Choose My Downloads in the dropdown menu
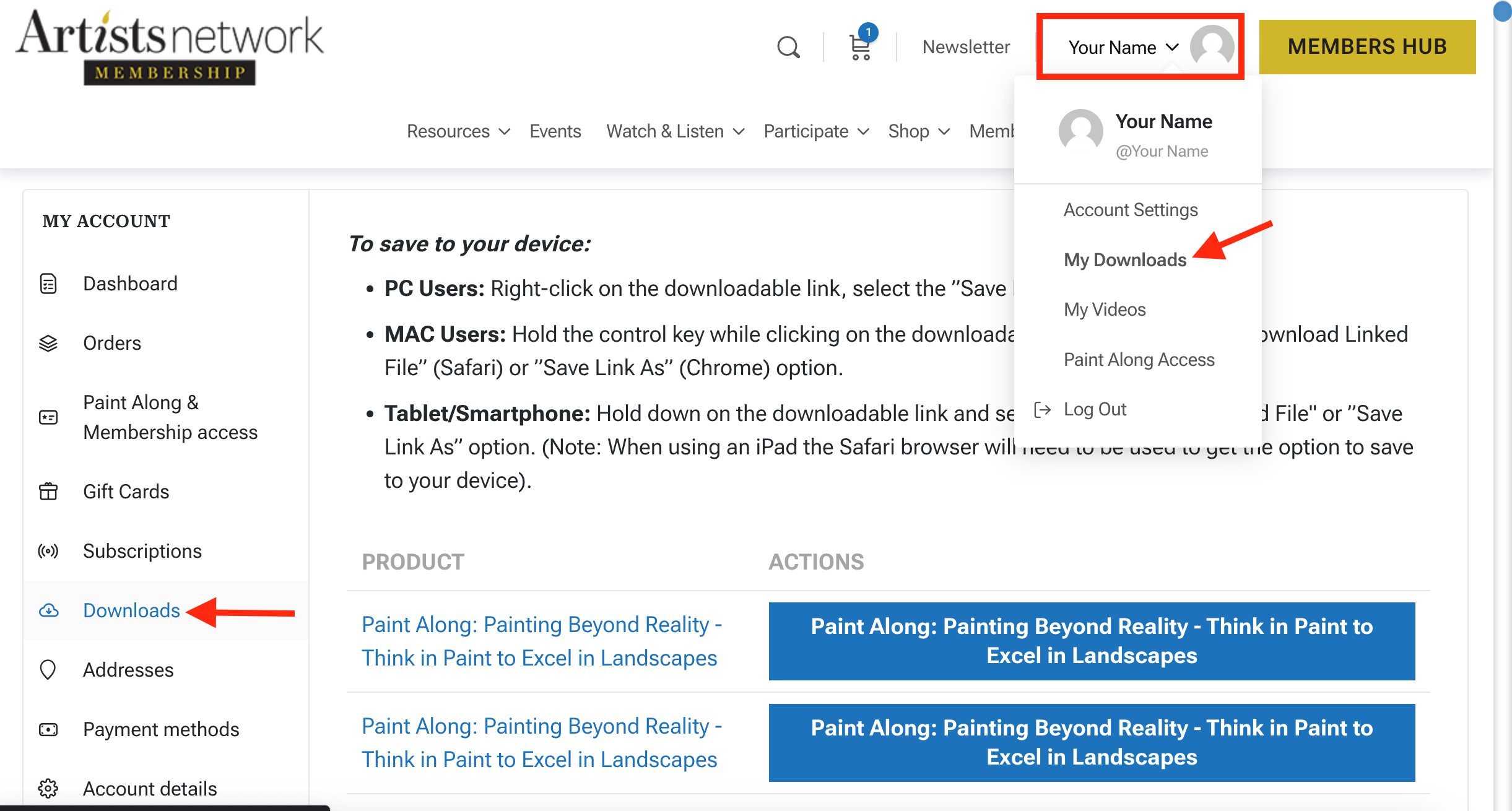Image resolution: width=1512 pixels, height=811 pixels. pos(1125,260)
